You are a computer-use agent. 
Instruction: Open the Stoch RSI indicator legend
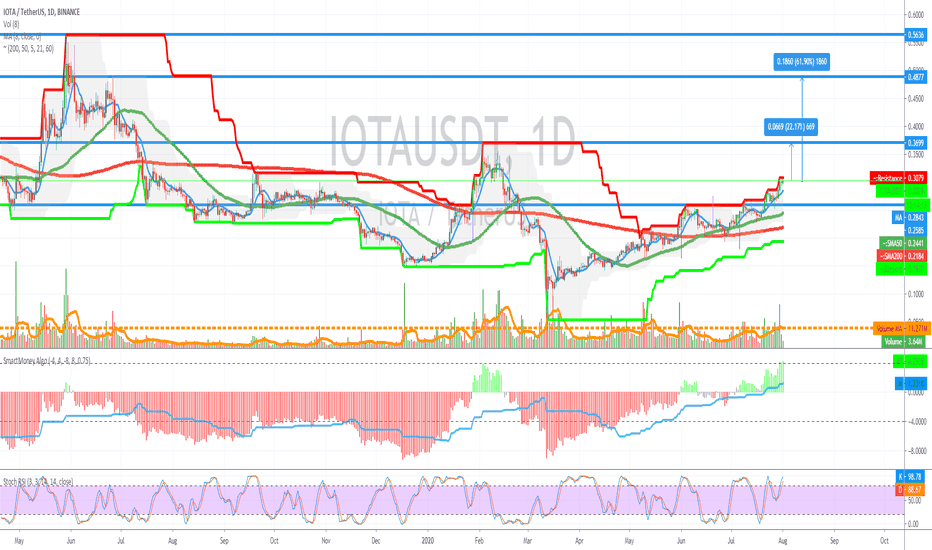click(38, 482)
